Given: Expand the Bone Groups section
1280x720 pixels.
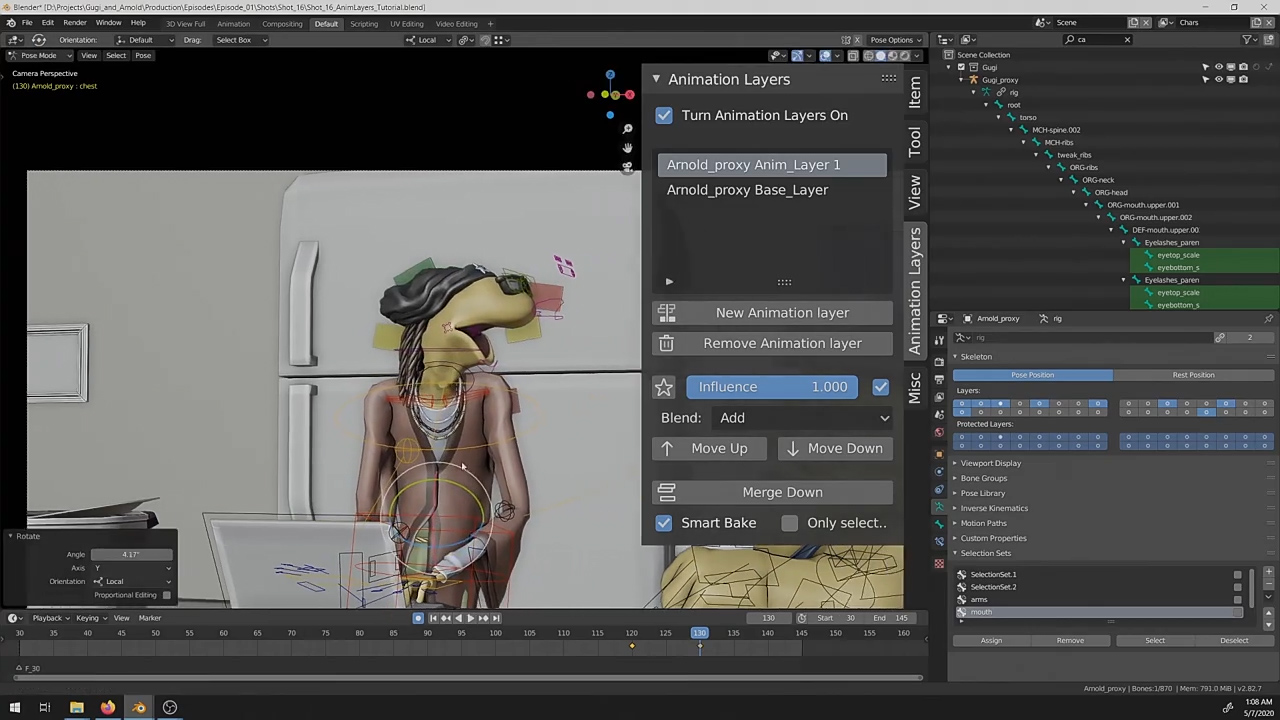Looking at the screenshot, I should pos(984,478).
